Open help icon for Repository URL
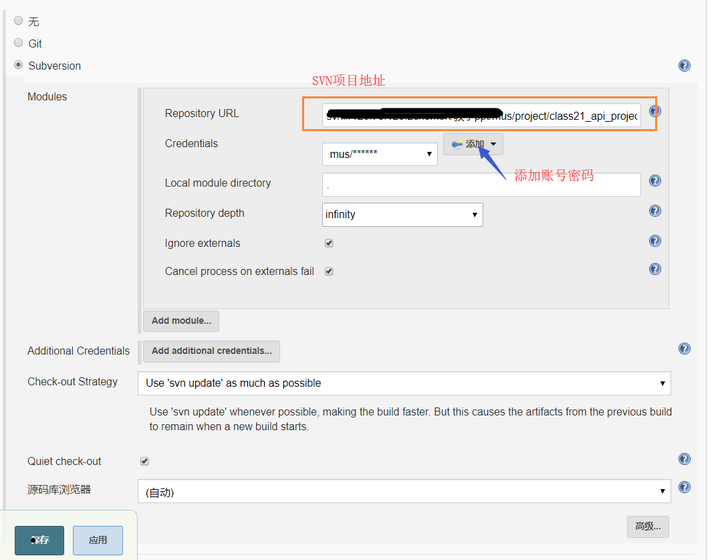Image resolution: width=720 pixels, height=560 pixels. (x=655, y=111)
